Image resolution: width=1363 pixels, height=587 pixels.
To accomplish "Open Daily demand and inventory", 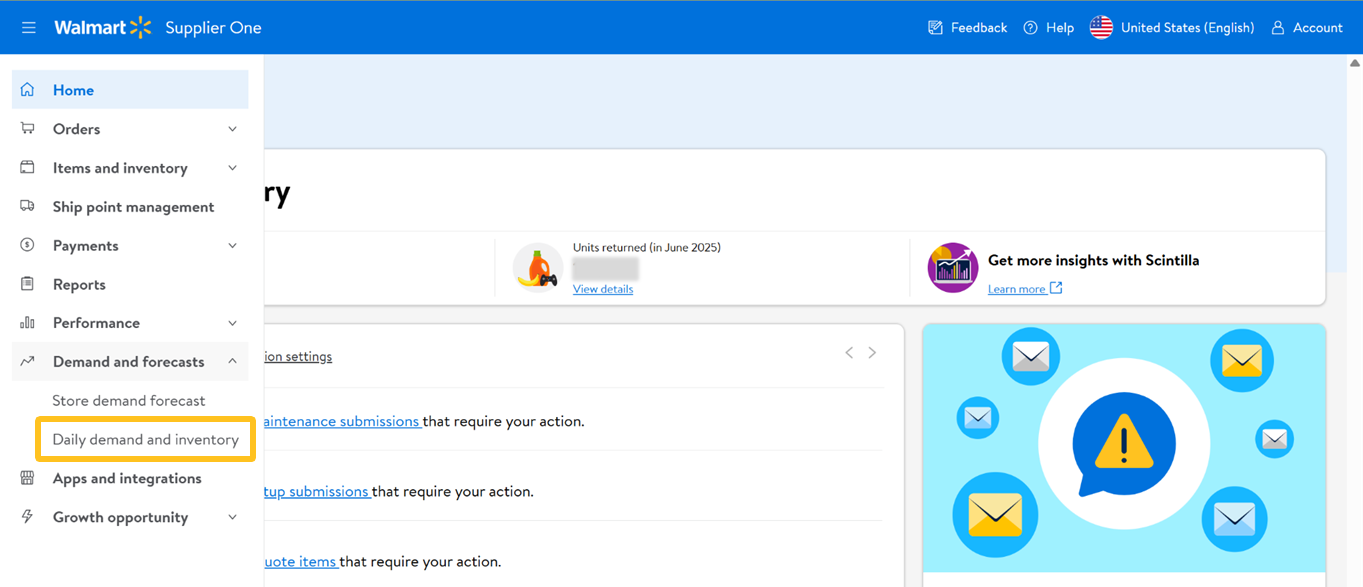I will pyautogui.click(x=146, y=440).
